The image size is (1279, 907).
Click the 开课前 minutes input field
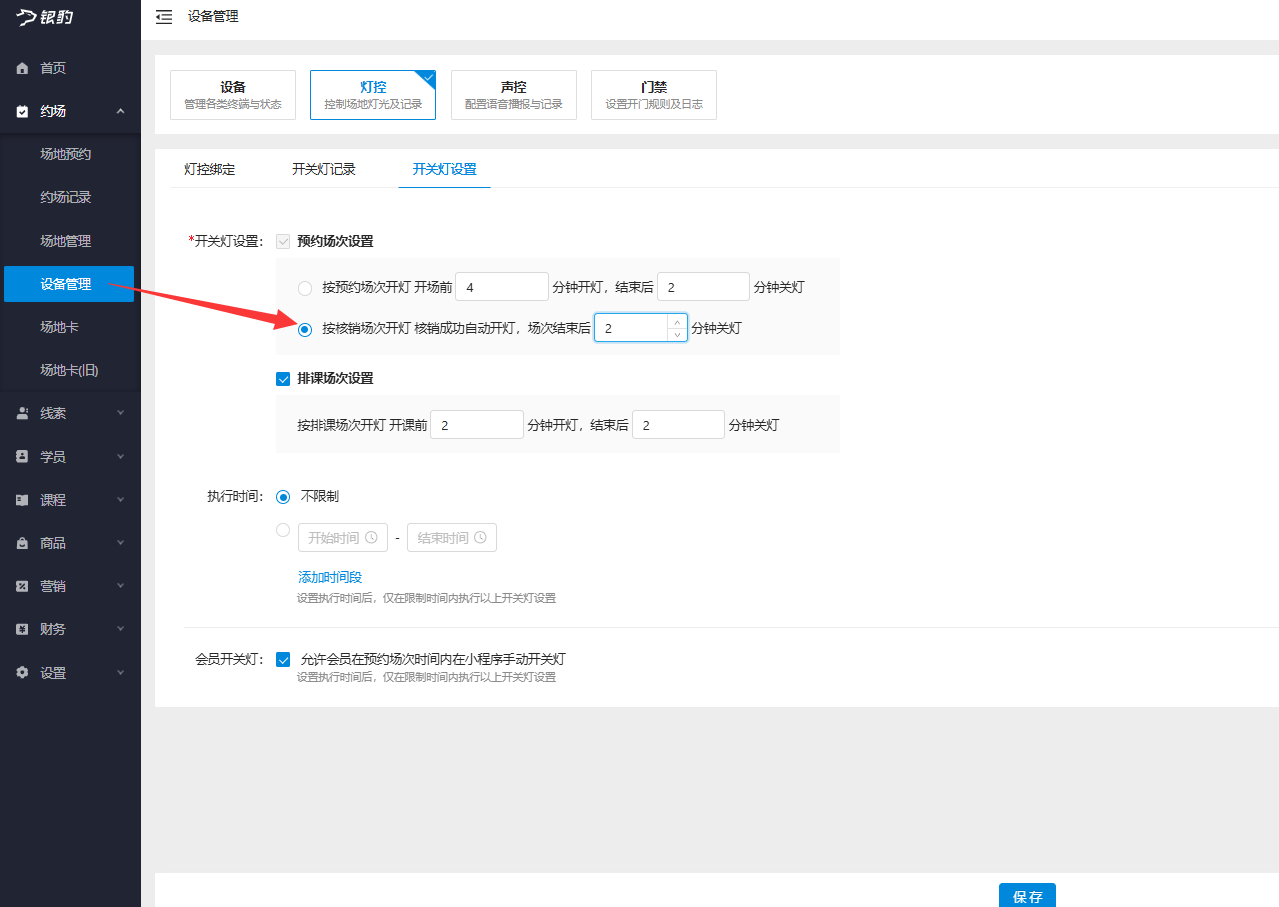pyautogui.click(x=477, y=425)
